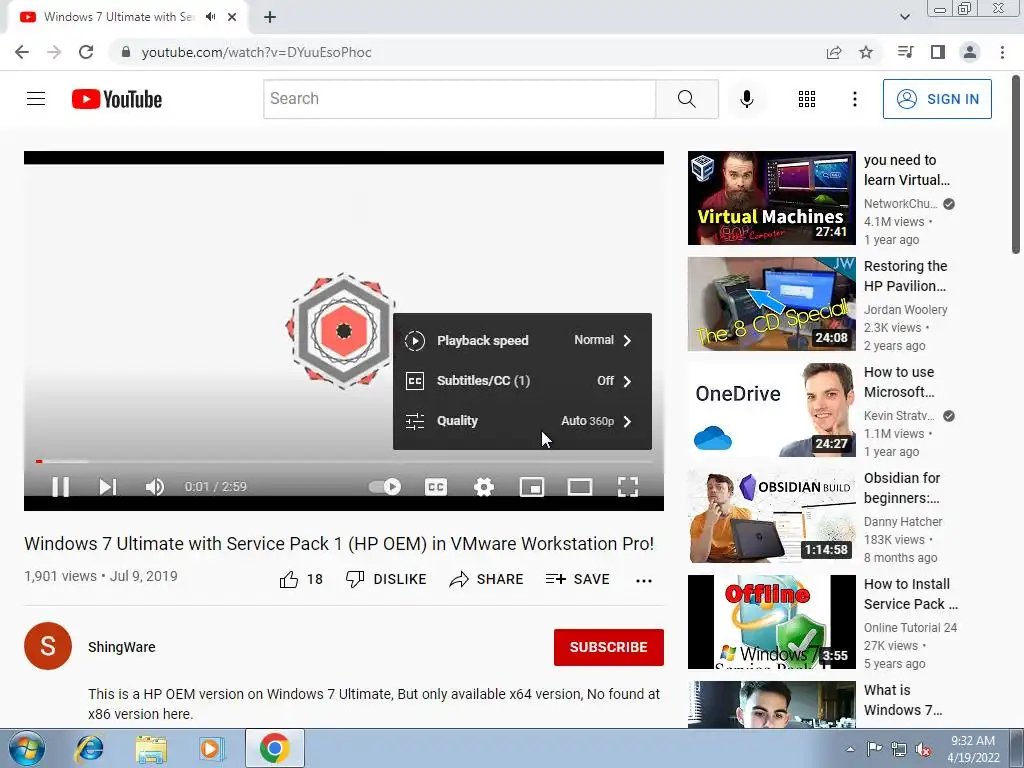The width and height of the screenshot is (1024, 768).
Task: Open Chrome media controls icon
Action: point(905,52)
